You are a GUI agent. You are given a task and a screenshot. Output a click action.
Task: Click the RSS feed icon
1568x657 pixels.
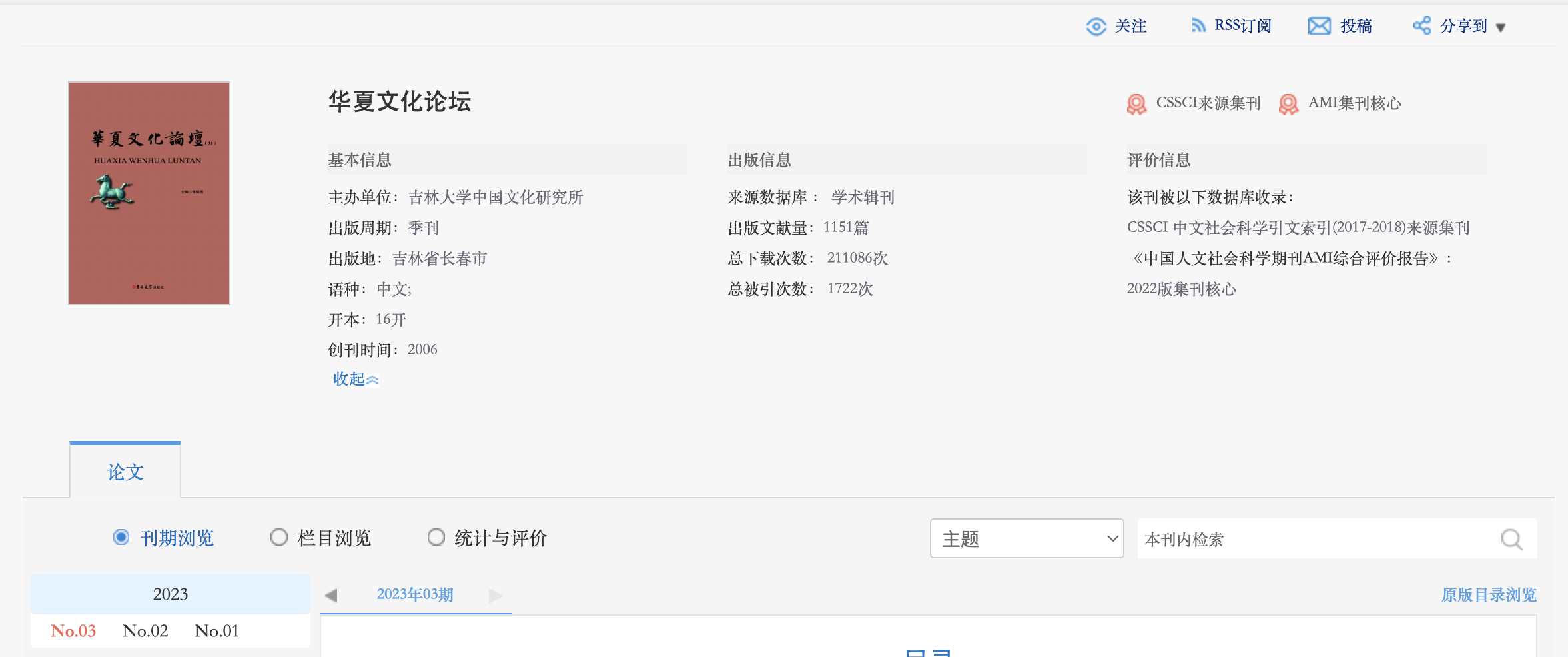[1198, 25]
